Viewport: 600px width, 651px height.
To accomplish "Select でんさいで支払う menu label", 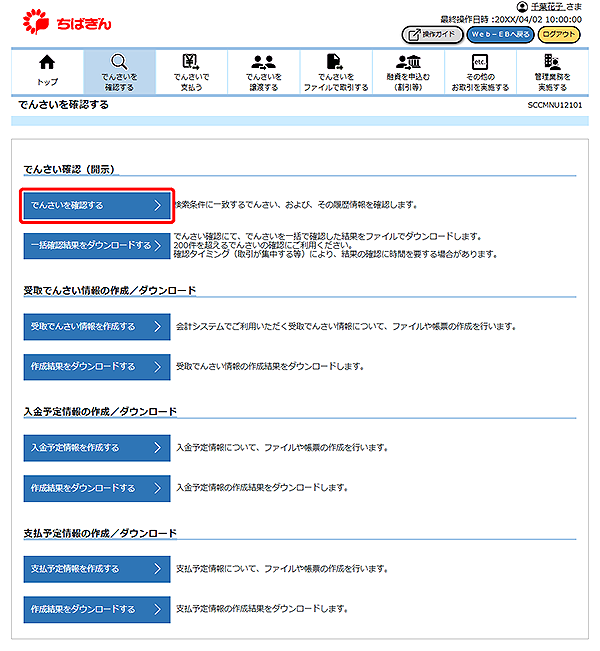I will point(191,82).
